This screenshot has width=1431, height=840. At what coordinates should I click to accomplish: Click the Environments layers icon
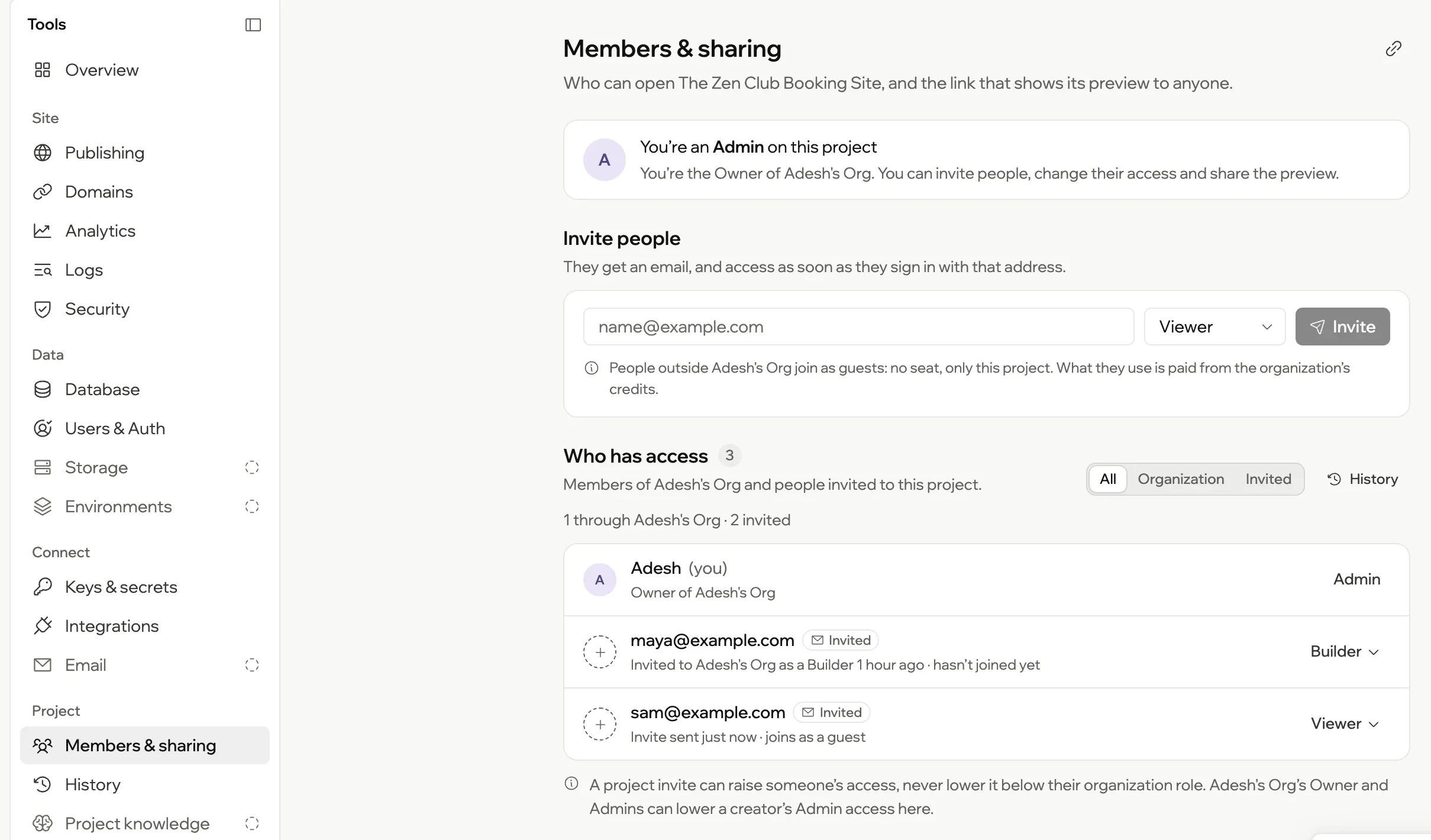43,506
